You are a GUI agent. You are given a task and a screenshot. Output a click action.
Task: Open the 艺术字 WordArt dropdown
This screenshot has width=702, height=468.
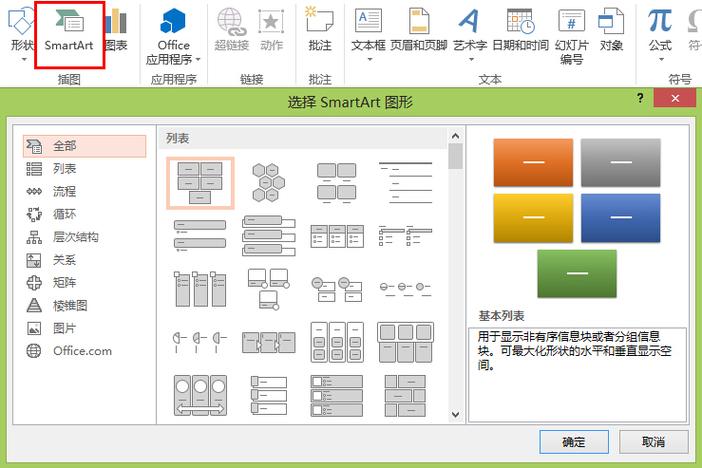coord(470,34)
